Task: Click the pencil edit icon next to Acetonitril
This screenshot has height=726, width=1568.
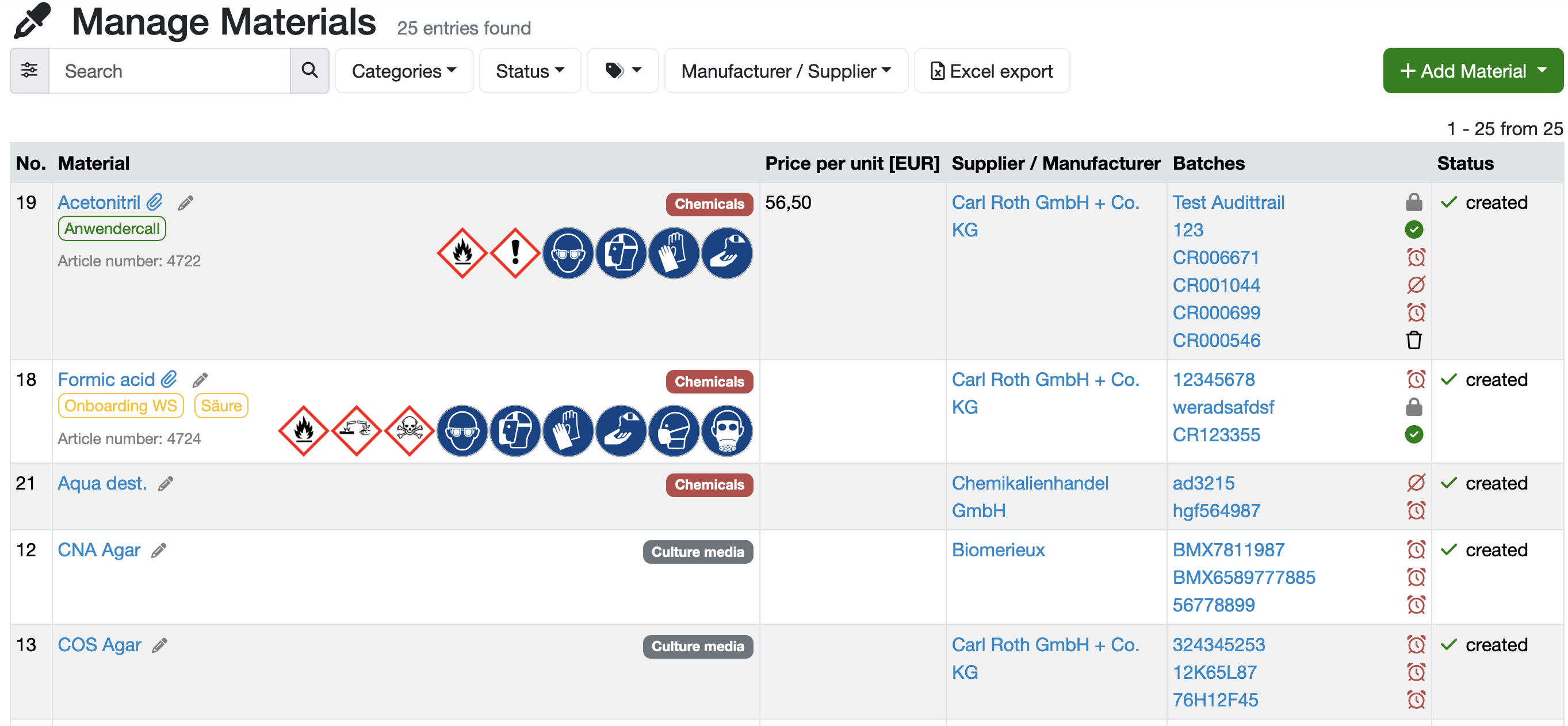Action: click(x=186, y=202)
